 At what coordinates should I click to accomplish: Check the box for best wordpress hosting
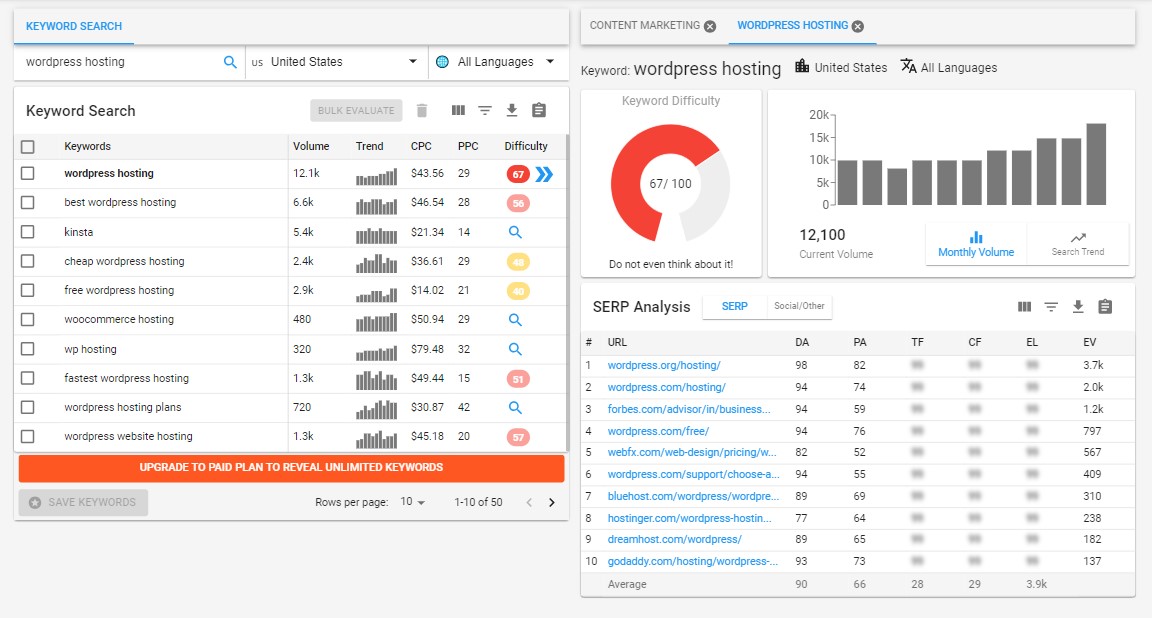click(x=28, y=203)
